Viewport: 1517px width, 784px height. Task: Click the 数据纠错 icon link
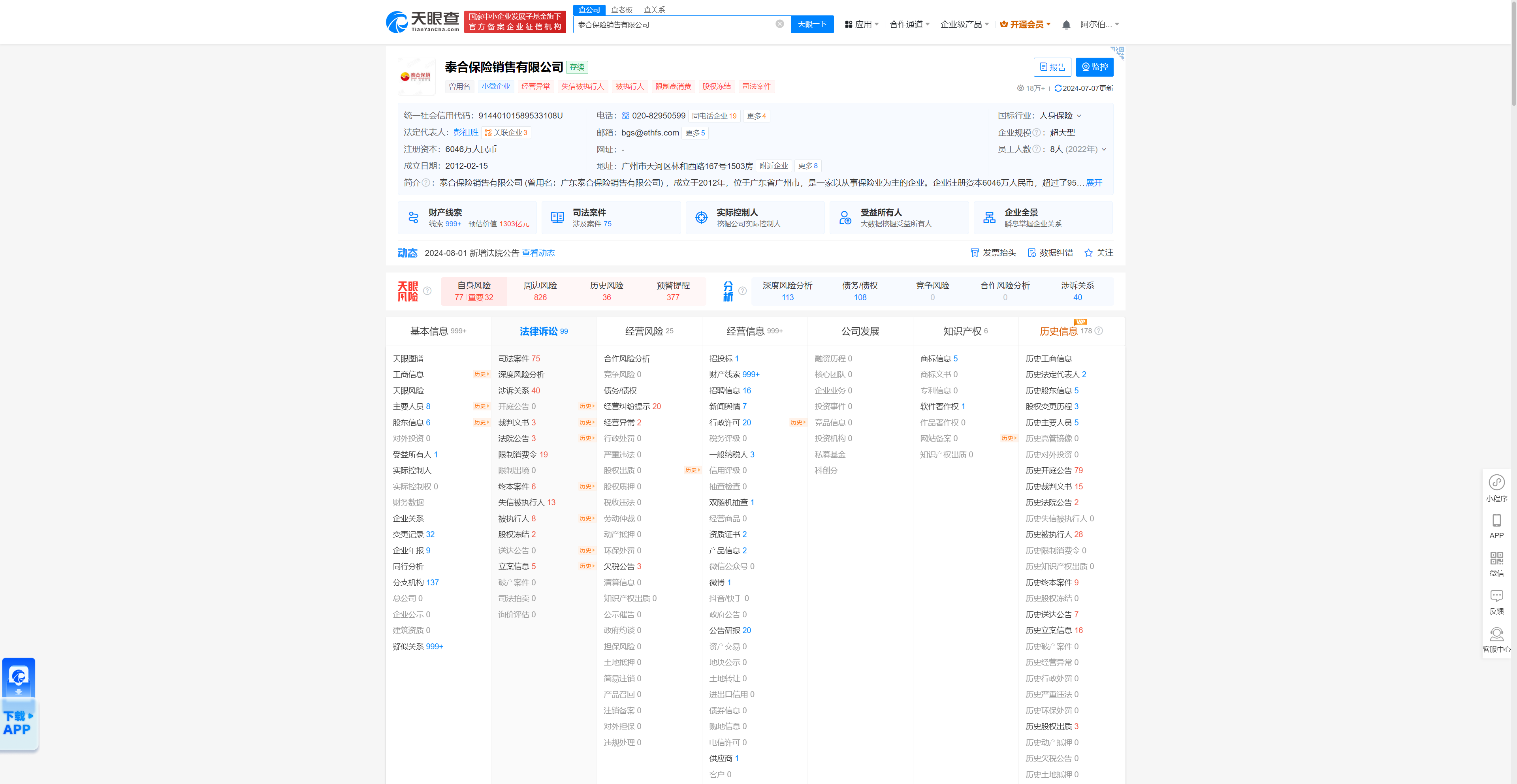[1050, 253]
